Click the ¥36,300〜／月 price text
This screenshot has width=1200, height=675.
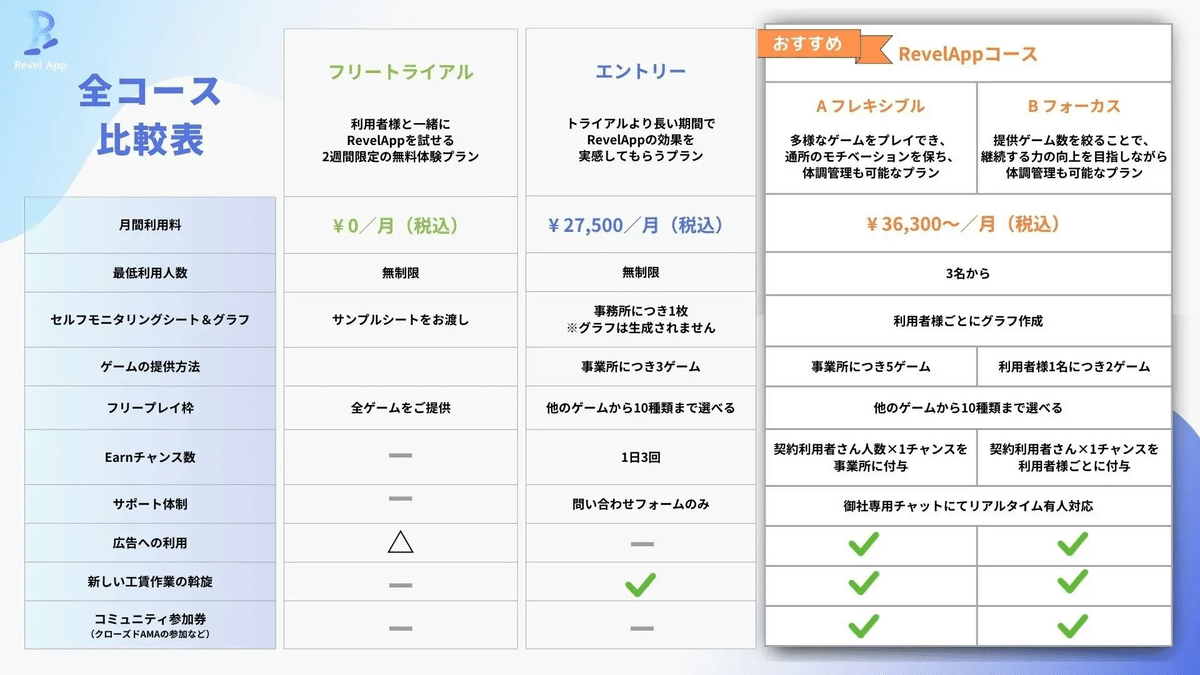[x=967, y=225]
